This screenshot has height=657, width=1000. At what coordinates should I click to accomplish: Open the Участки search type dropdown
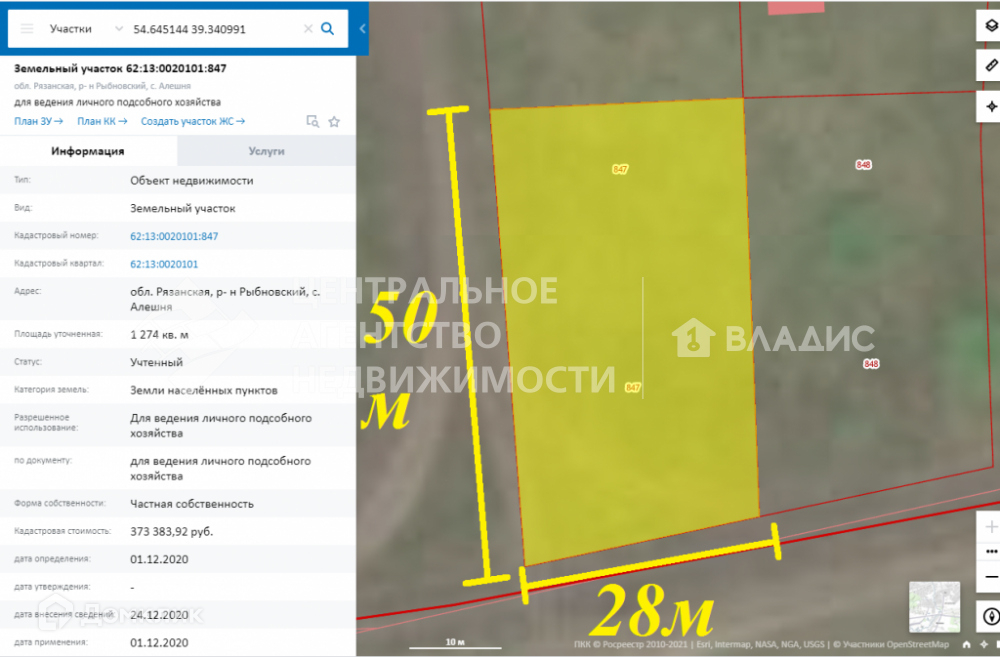(x=86, y=29)
